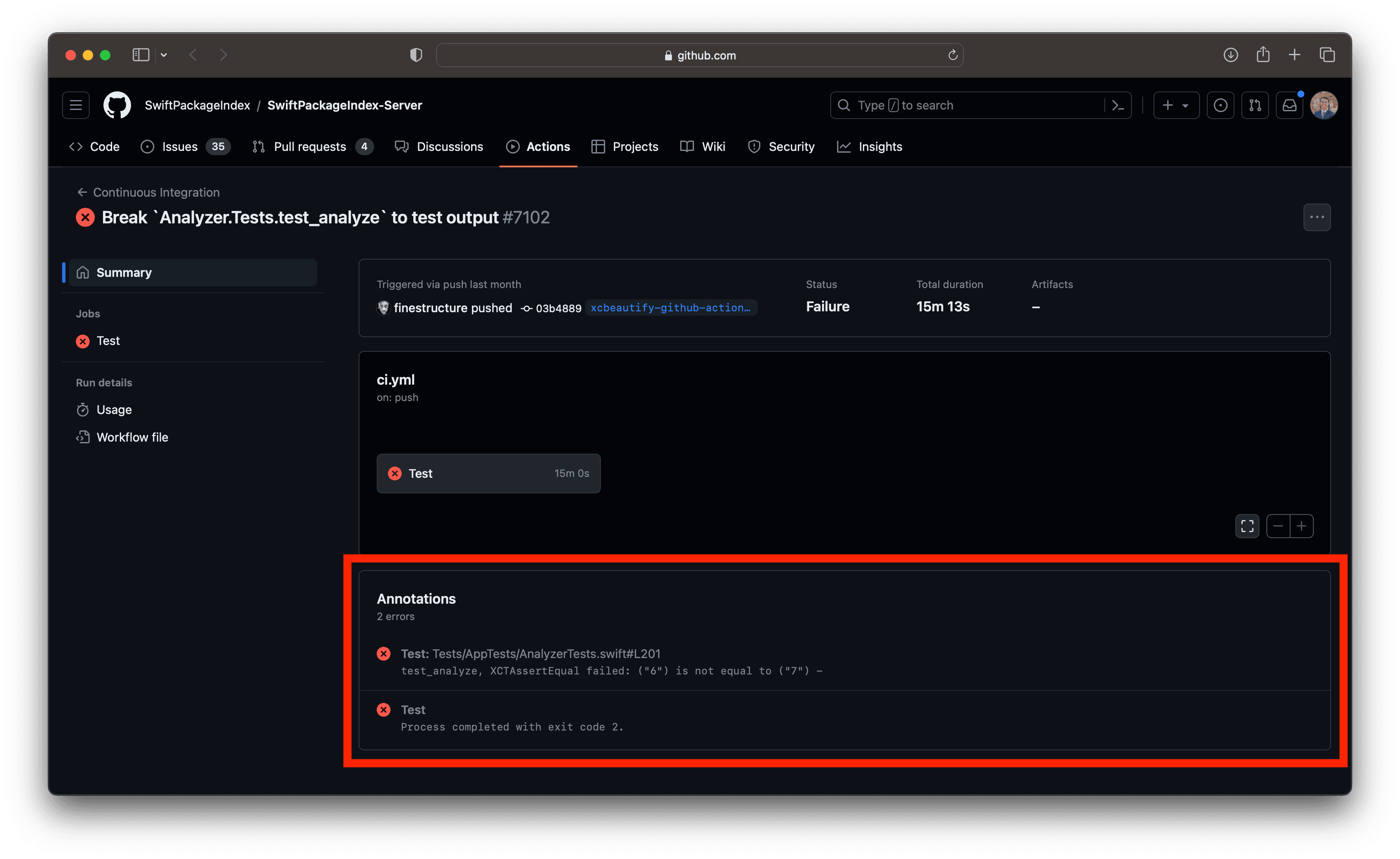The height and width of the screenshot is (859, 1400).
Task: Click the privacy shield icon in Safari
Action: (x=416, y=55)
